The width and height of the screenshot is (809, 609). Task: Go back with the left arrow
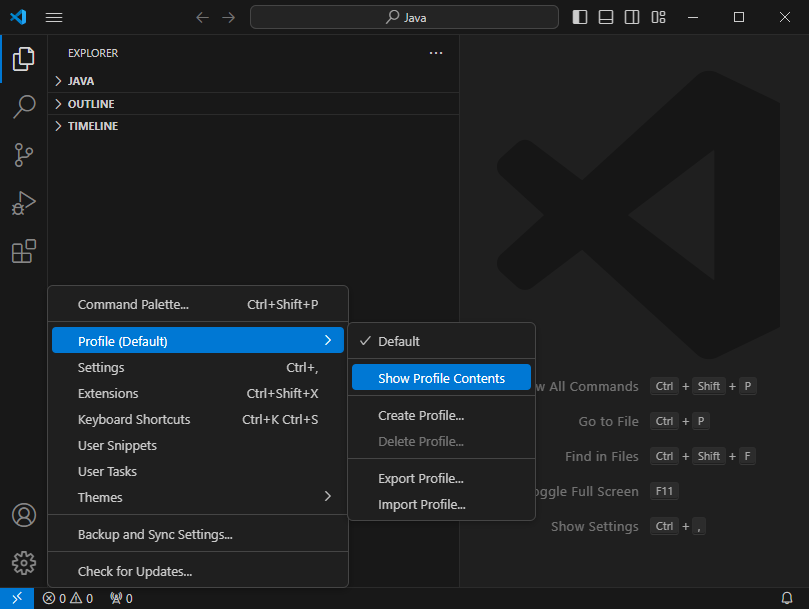click(202, 18)
